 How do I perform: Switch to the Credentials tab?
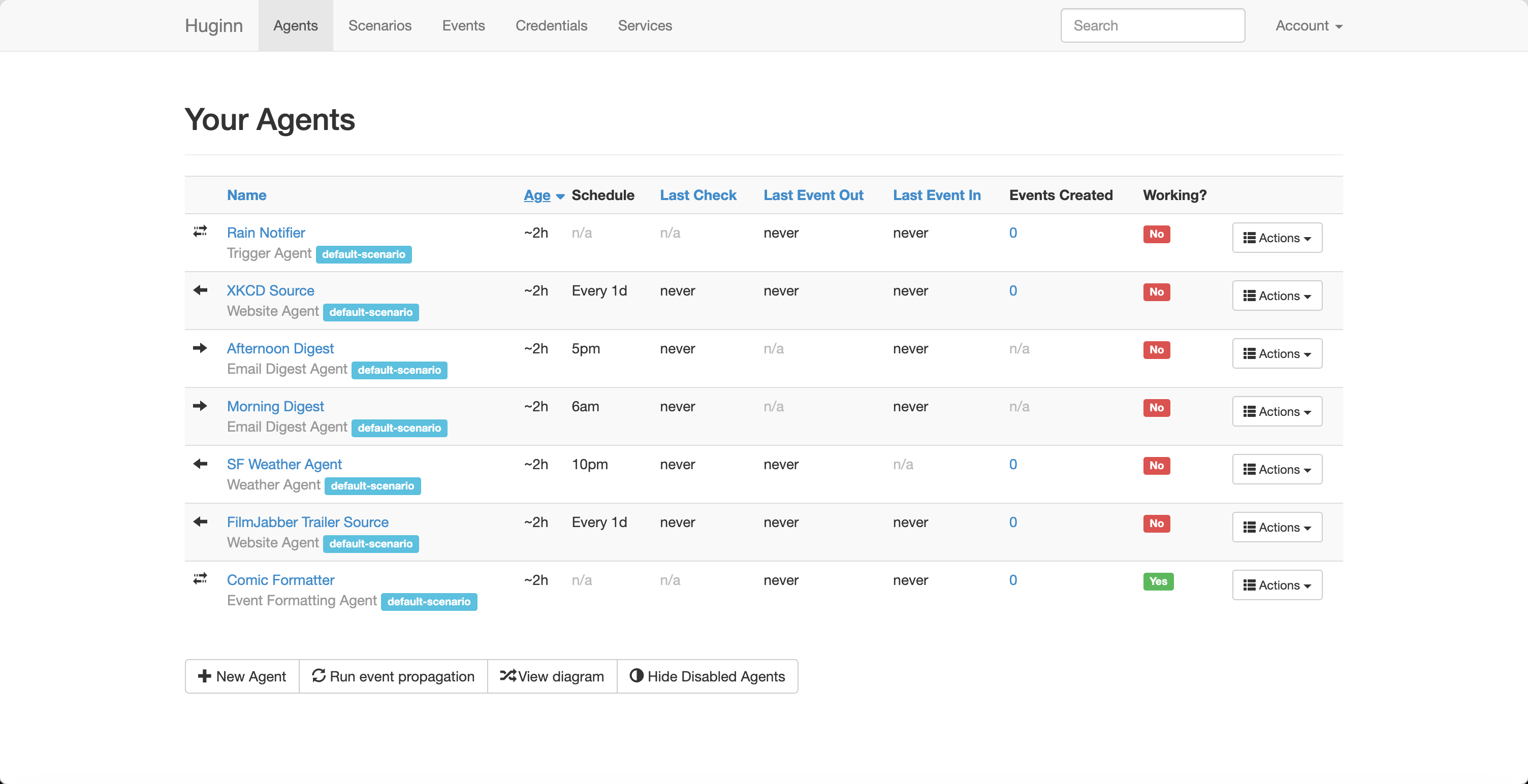[x=551, y=25]
